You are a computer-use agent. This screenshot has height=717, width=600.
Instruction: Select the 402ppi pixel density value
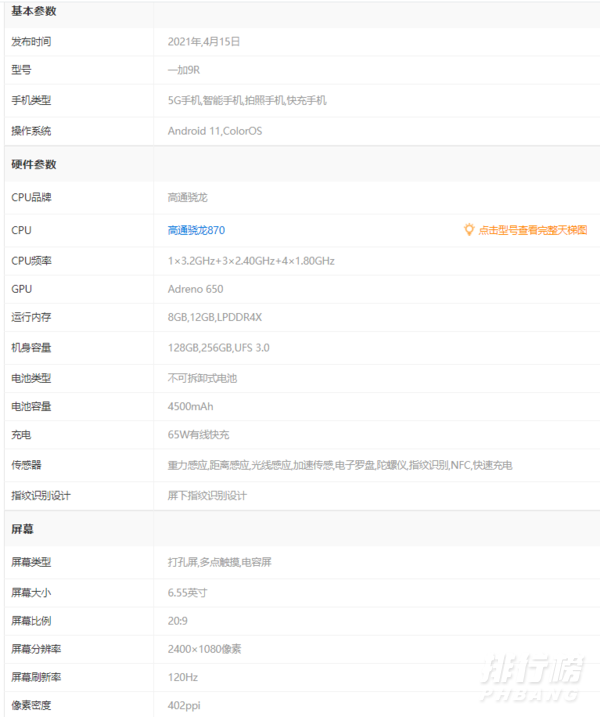click(184, 706)
